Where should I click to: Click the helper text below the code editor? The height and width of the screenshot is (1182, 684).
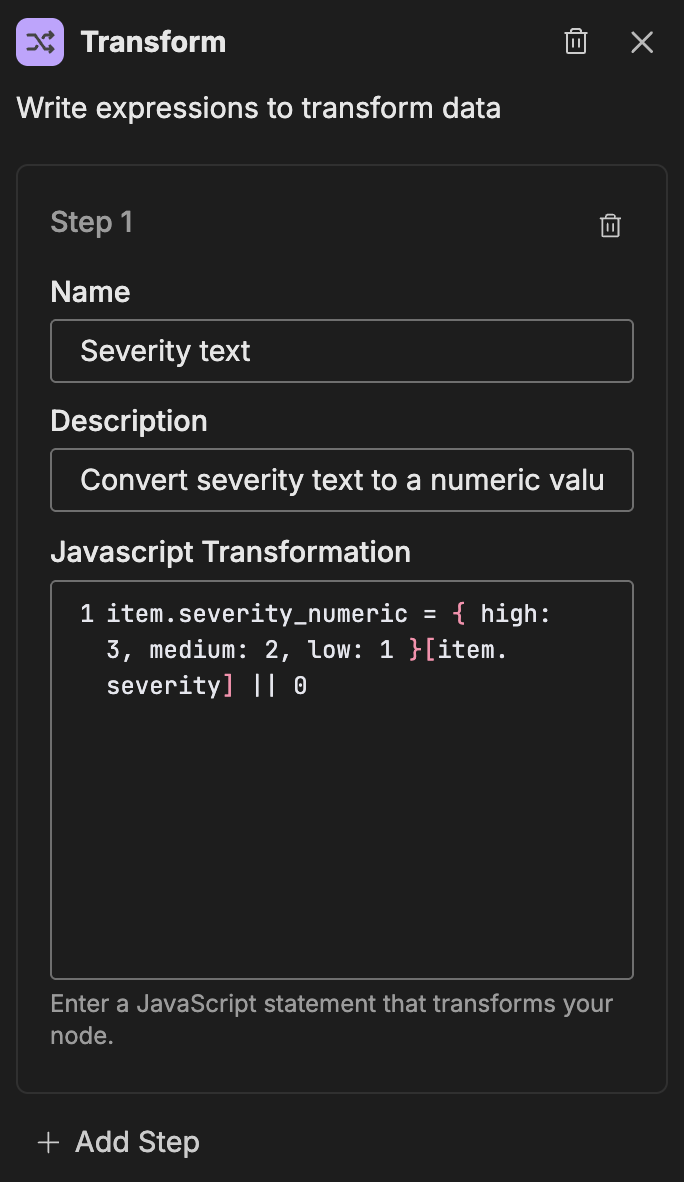(x=330, y=1004)
